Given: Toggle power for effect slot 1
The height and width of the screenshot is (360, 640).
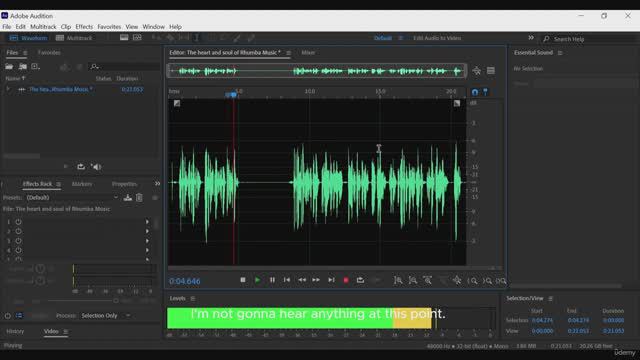Looking at the screenshot, I should [x=18, y=222].
